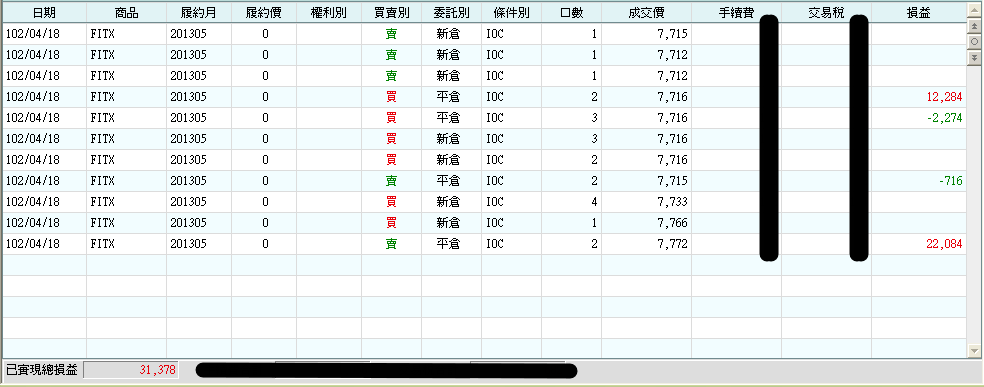Click 新倉 in the 7,733 price row

point(448,202)
